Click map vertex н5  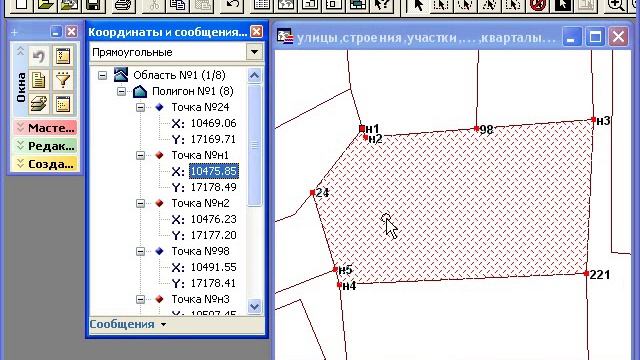335,269
